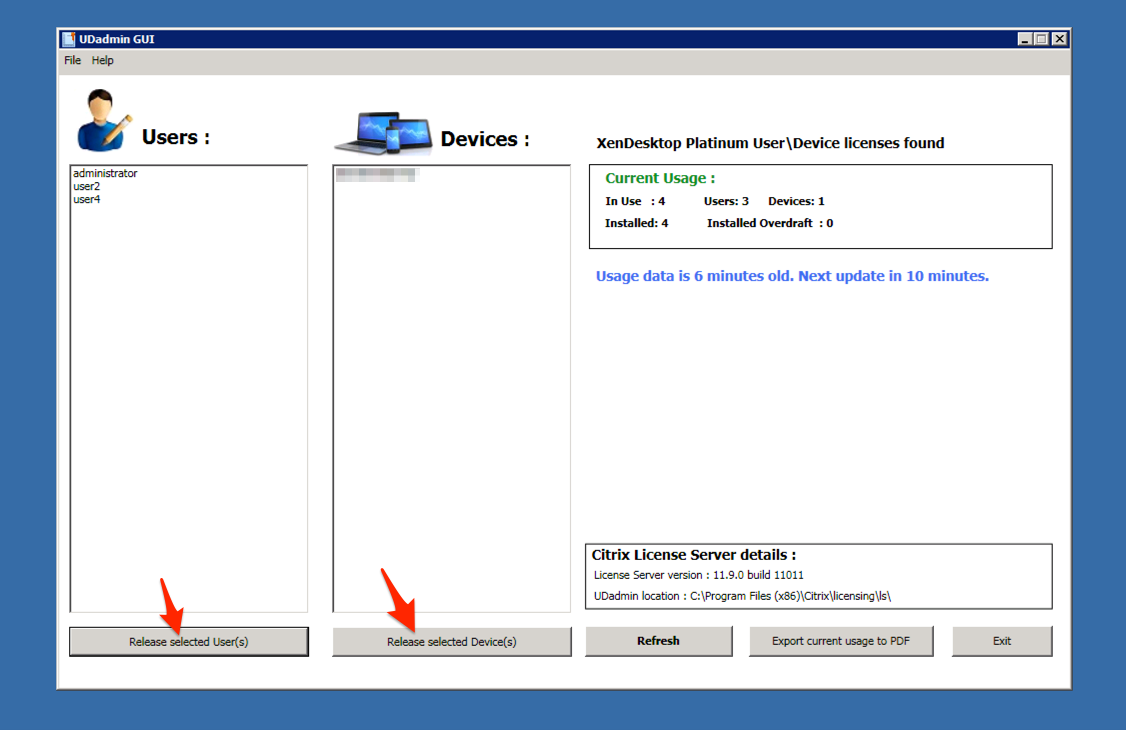Click Release selected Device(s) button
The width and height of the screenshot is (1126, 730).
pyautogui.click(x=451, y=642)
